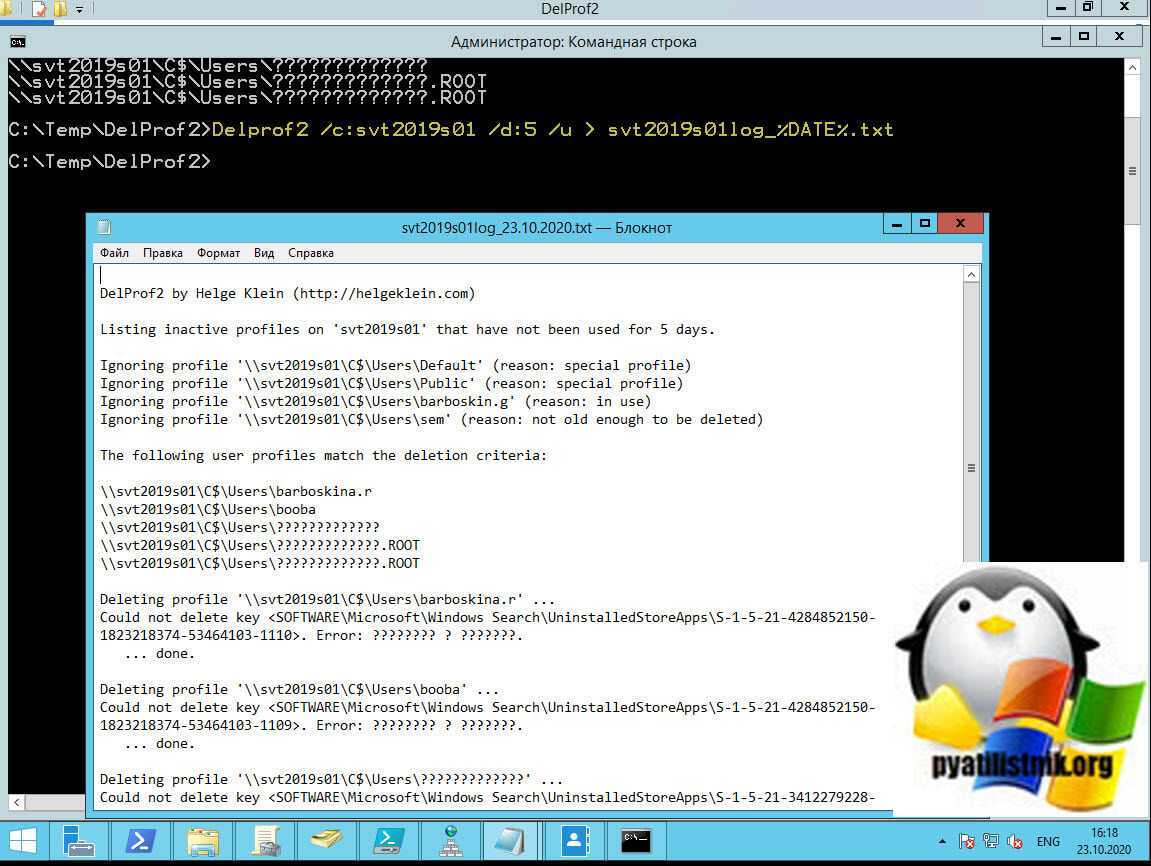Click Command Prompt's scrollbar up arrow
This screenshot has height=866, width=1151.
1132,67
